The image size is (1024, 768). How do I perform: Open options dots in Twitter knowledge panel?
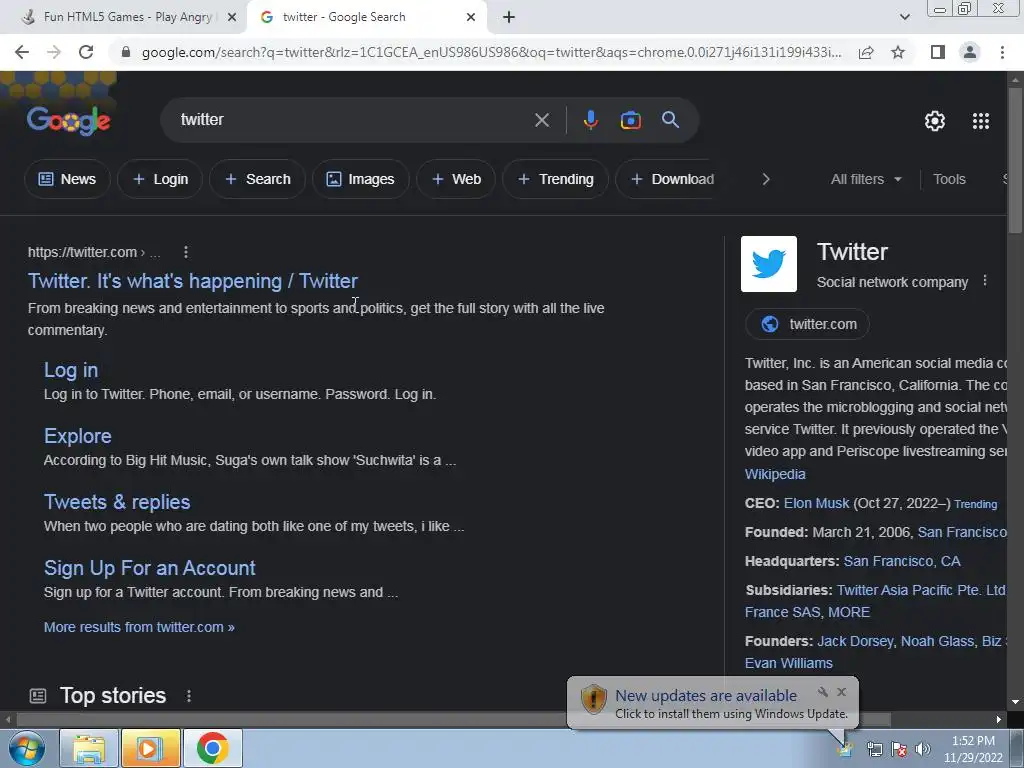pyautogui.click(x=985, y=281)
